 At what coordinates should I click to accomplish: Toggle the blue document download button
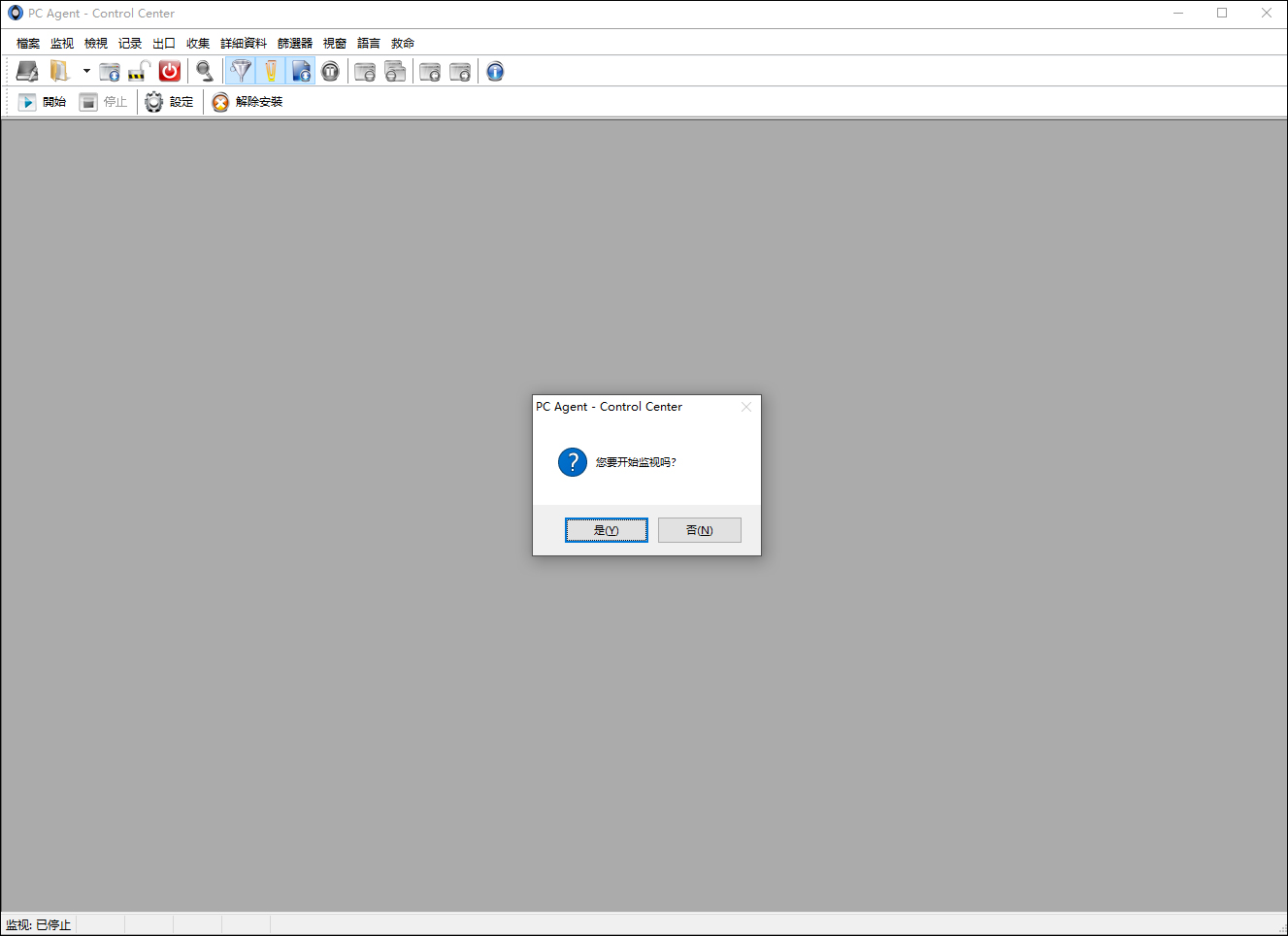click(301, 71)
